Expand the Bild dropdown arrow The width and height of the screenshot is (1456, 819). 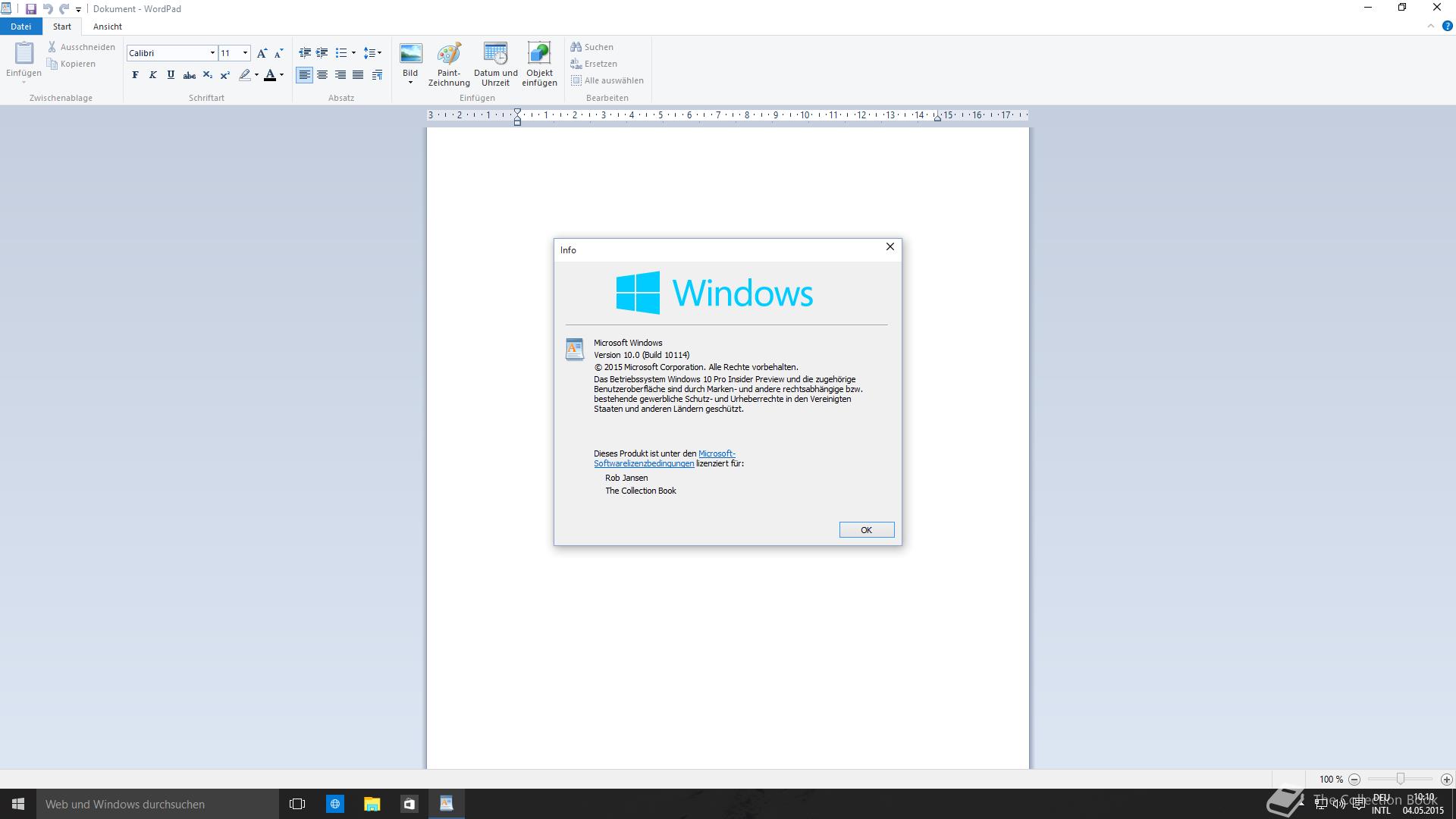[x=410, y=83]
